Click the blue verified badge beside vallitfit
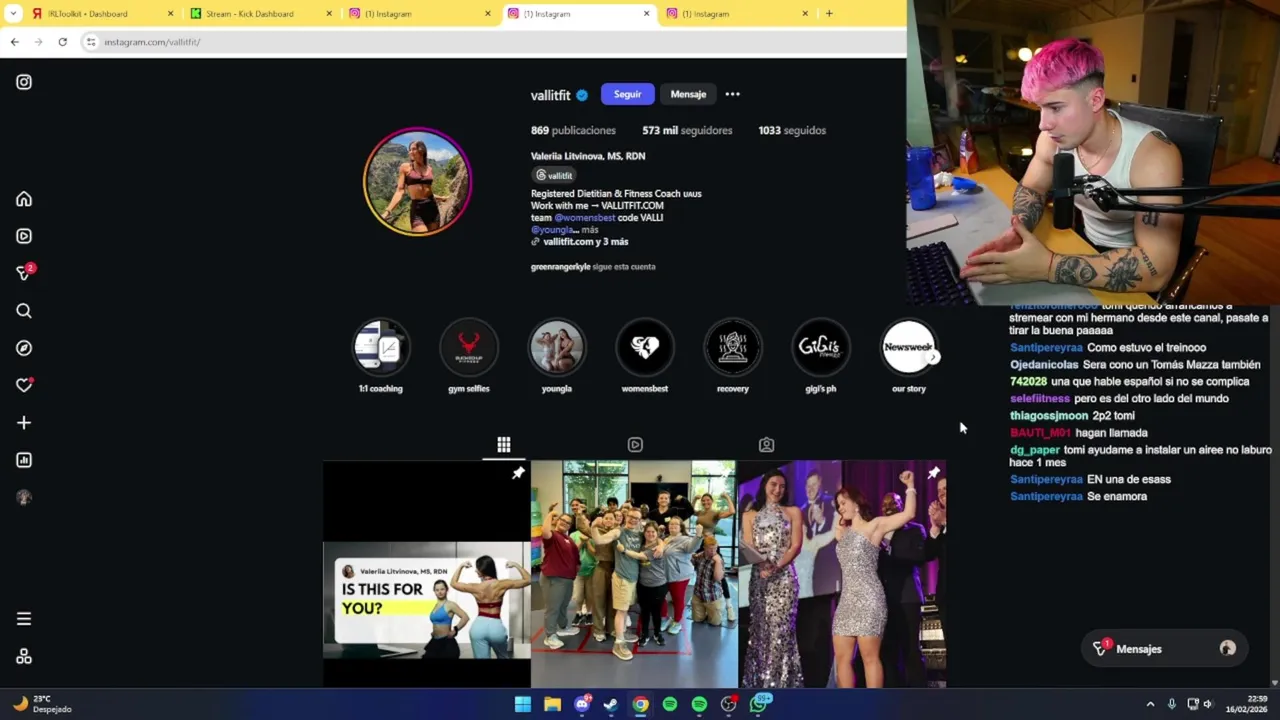Screen dimensions: 1280x720 click(582, 95)
